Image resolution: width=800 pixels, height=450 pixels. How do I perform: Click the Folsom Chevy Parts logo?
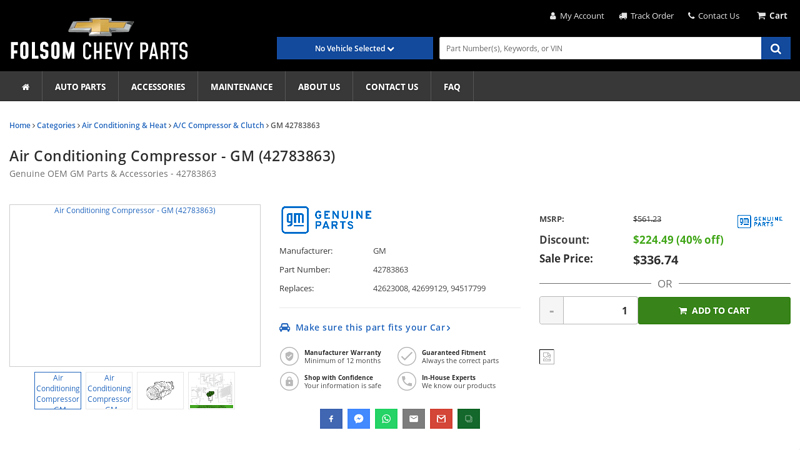(99, 39)
